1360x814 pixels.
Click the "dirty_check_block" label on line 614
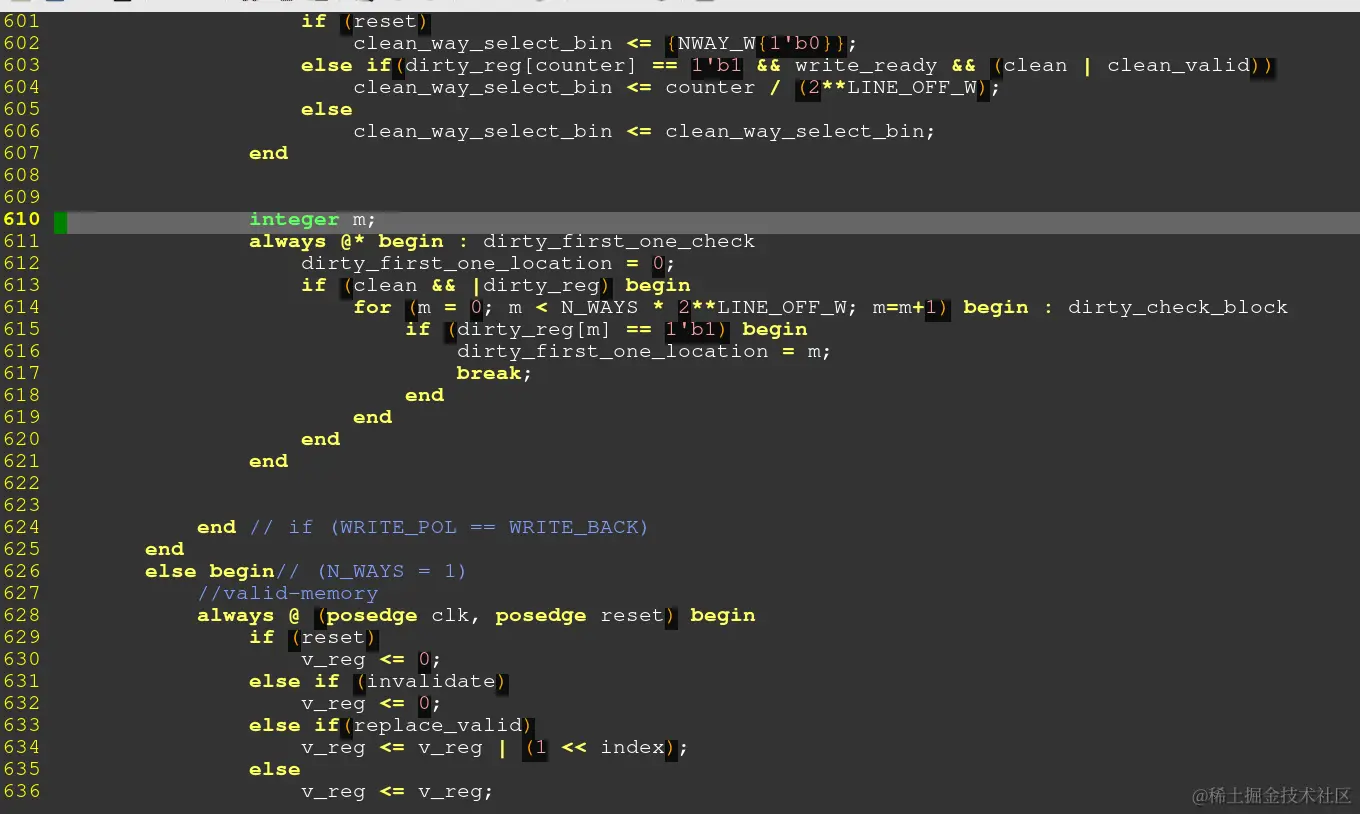[x=1178, y=308]
